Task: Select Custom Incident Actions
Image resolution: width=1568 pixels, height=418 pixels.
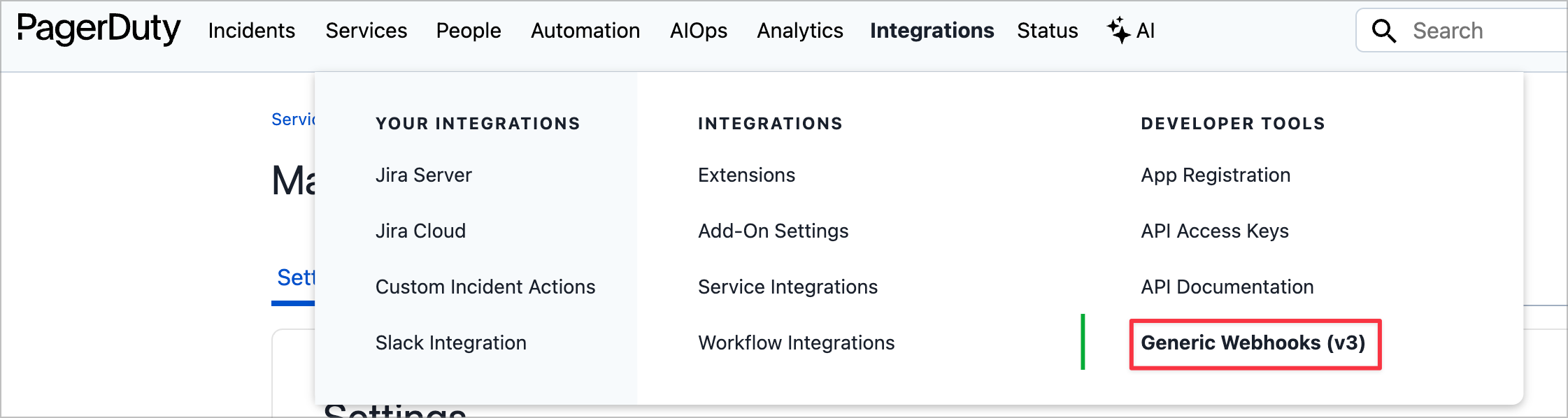Action: coord(485,287)
